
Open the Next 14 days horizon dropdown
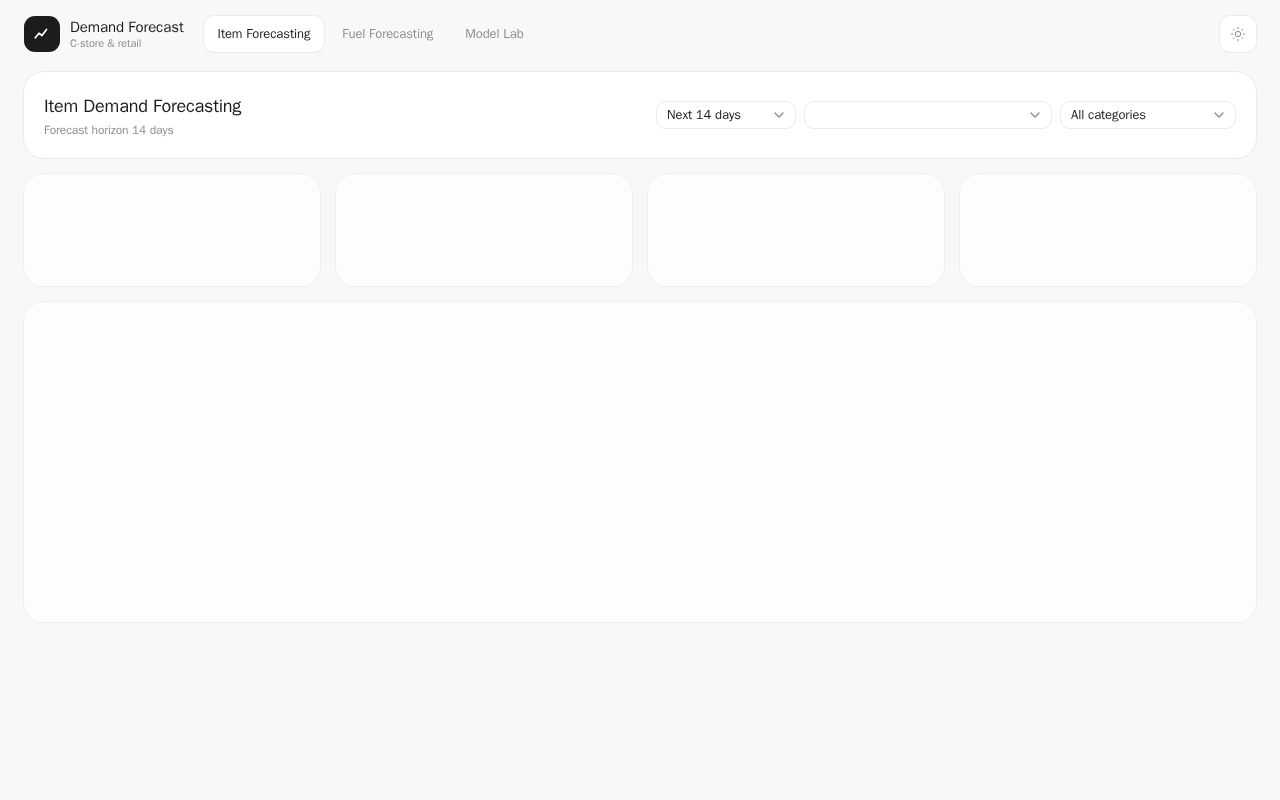click(726, 115)
